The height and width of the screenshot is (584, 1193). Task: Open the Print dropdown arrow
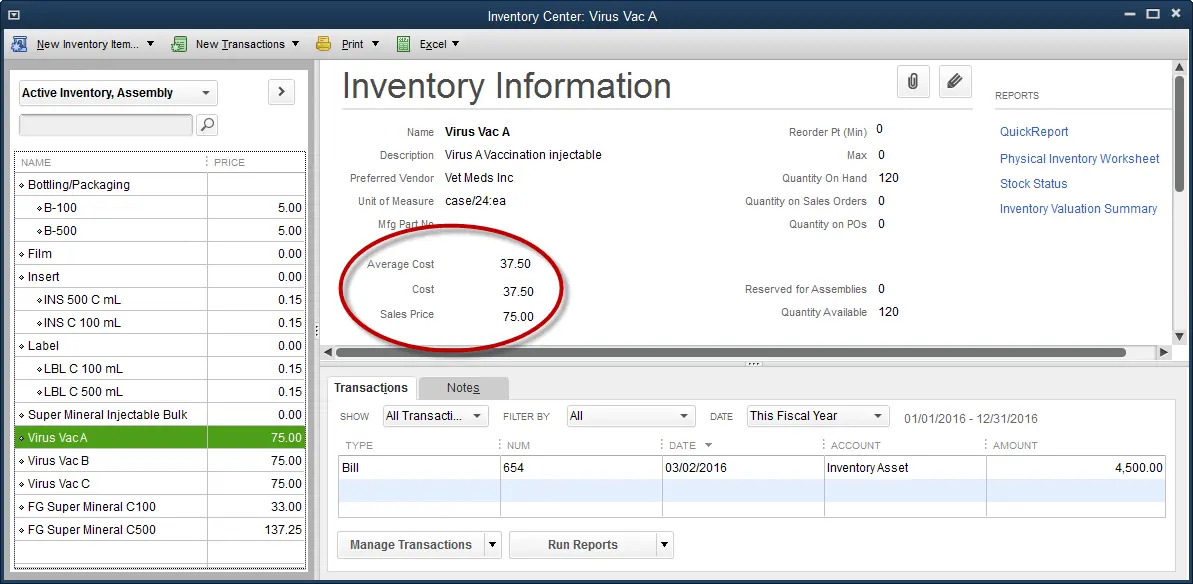click(375, 44)
